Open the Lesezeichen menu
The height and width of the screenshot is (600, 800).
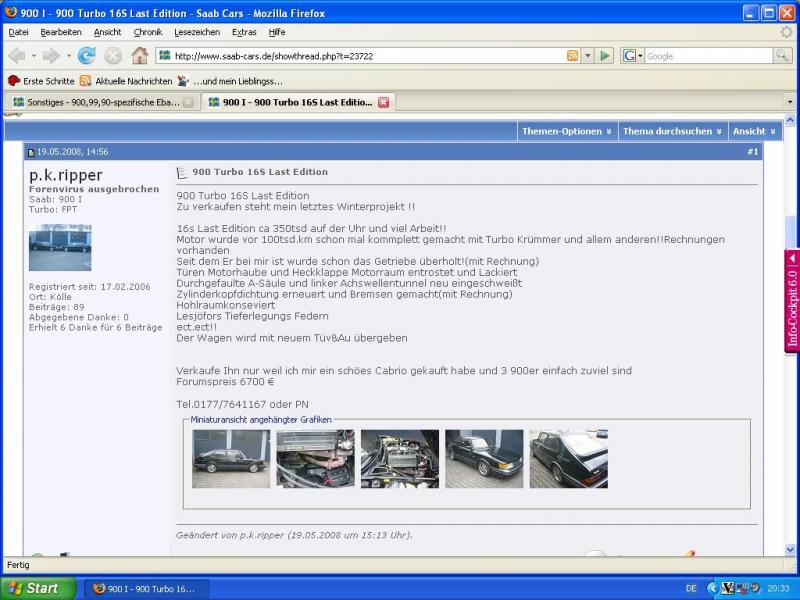pos(197,32)
